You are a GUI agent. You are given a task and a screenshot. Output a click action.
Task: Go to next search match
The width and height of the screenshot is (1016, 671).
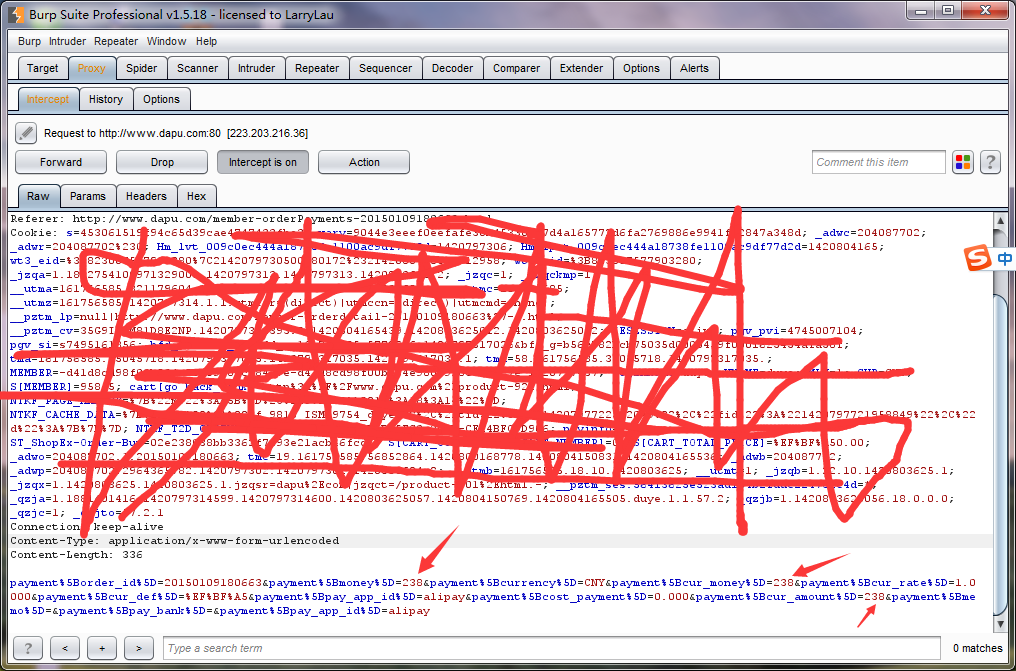pyautogui.click(x=139, y=648)
